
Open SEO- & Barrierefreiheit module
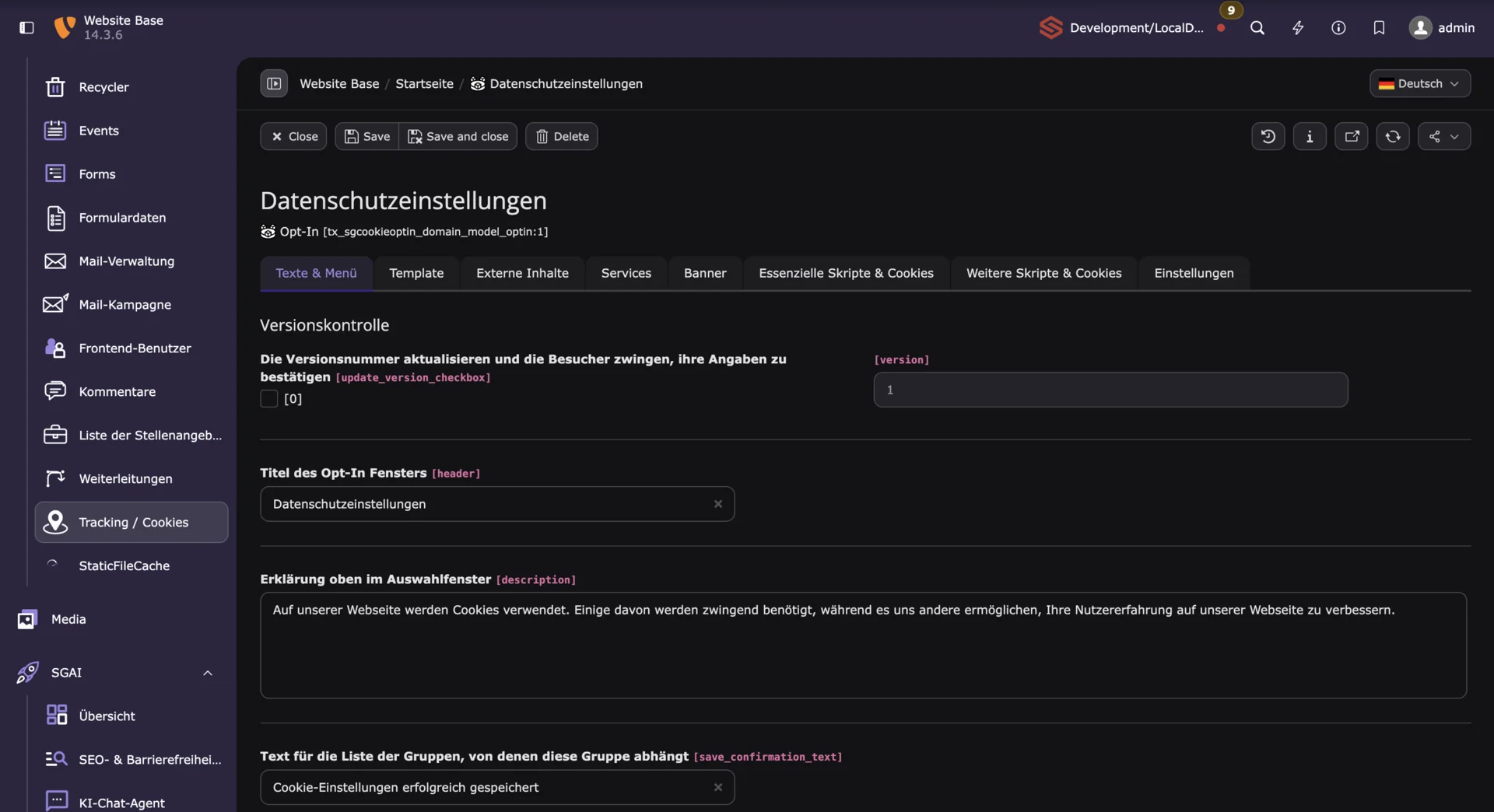coord(131,760)
